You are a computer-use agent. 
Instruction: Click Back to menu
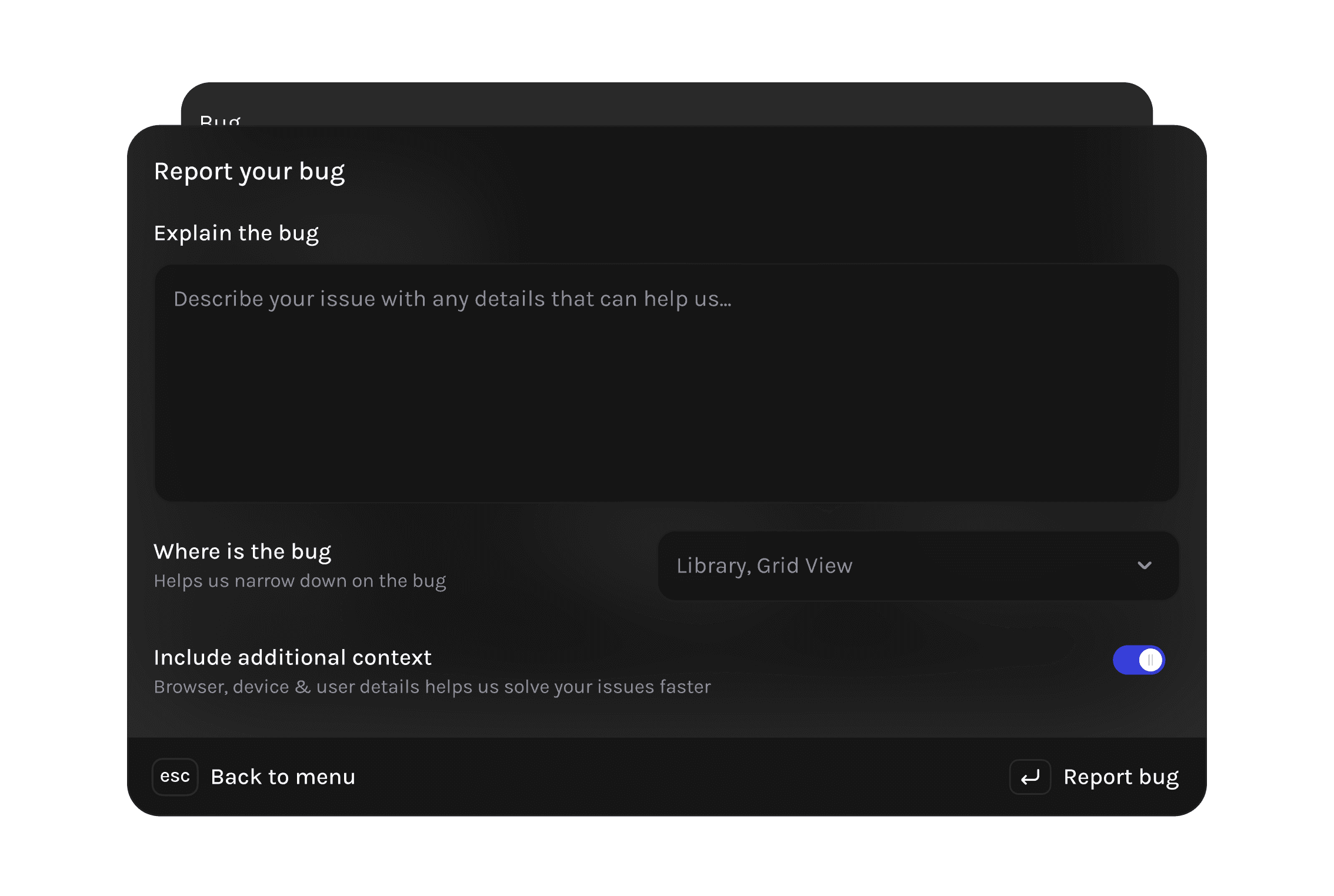(x=283, y=777)
